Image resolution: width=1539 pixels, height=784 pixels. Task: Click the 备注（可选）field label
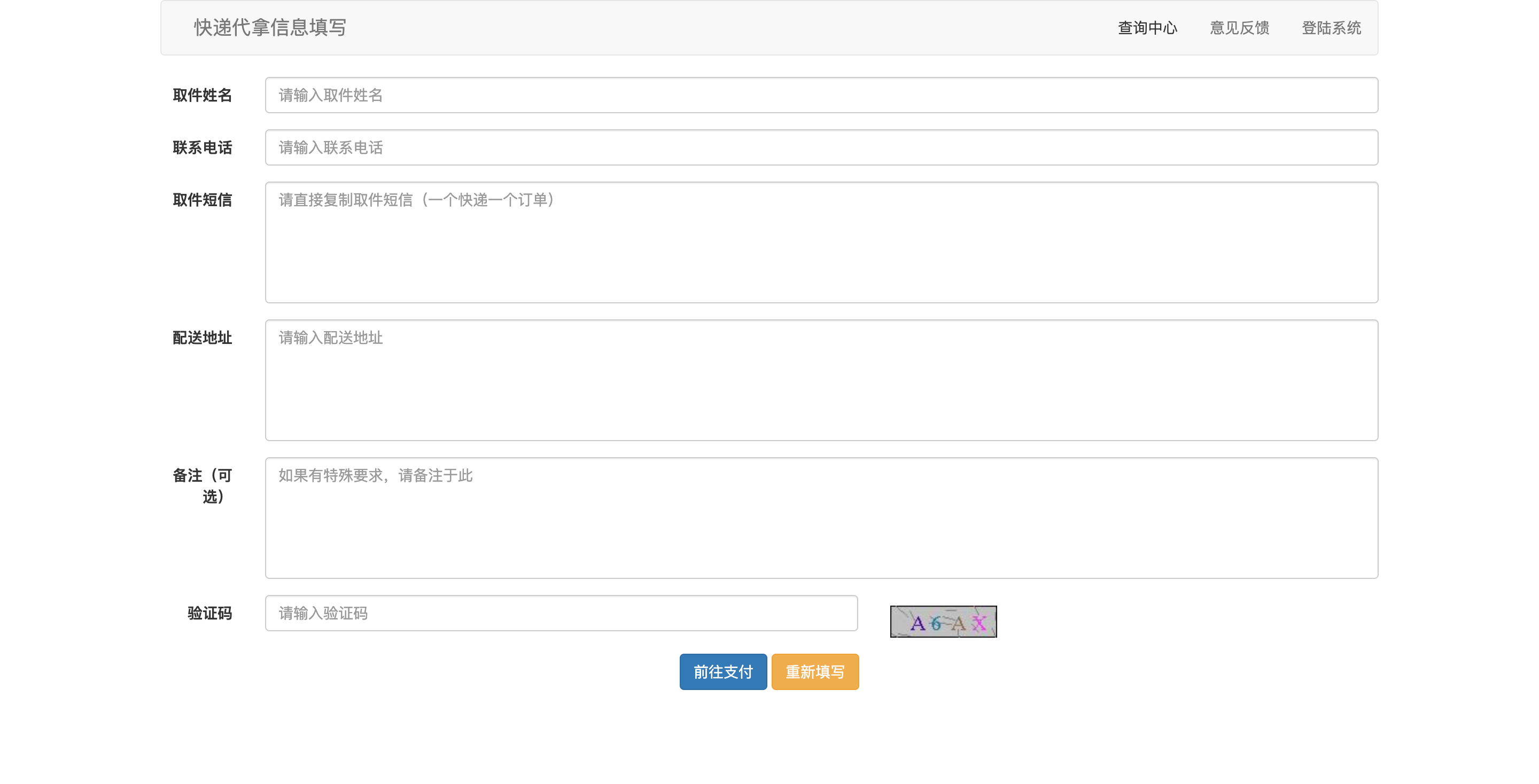(x=202, y=486)
